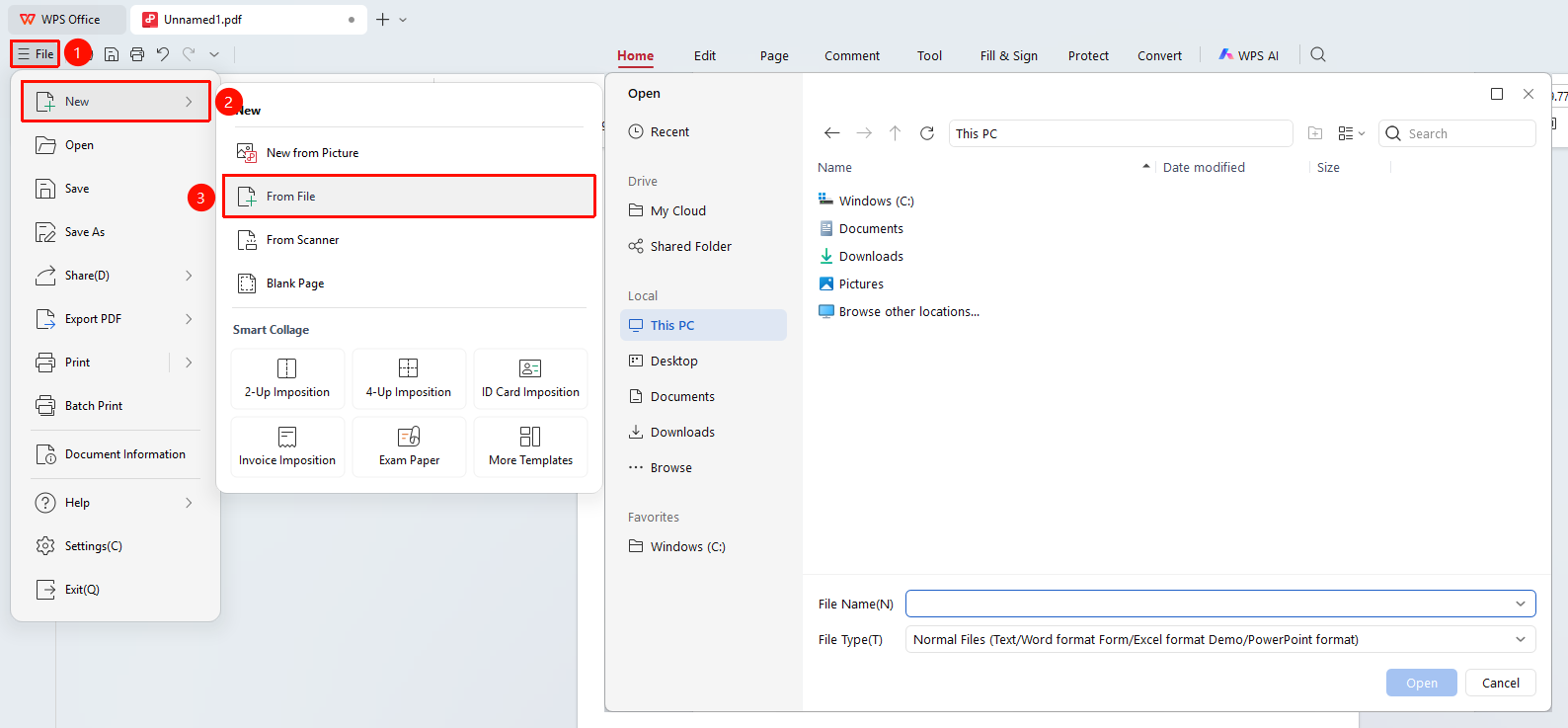Switch to the Convert tab
The height and width of the screenshot is (728, 1568).
click(1159, 56)
